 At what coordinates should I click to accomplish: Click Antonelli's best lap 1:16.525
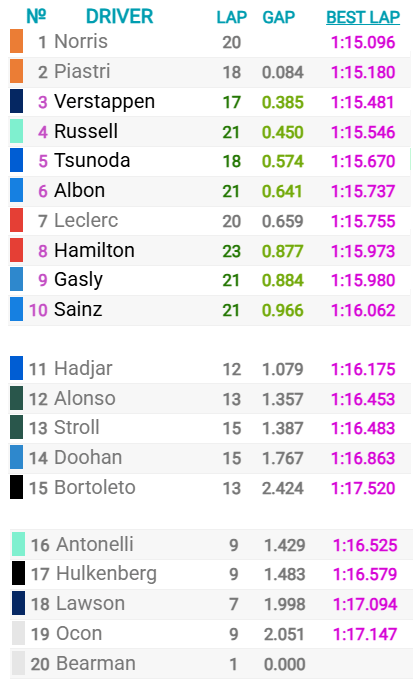365,545
